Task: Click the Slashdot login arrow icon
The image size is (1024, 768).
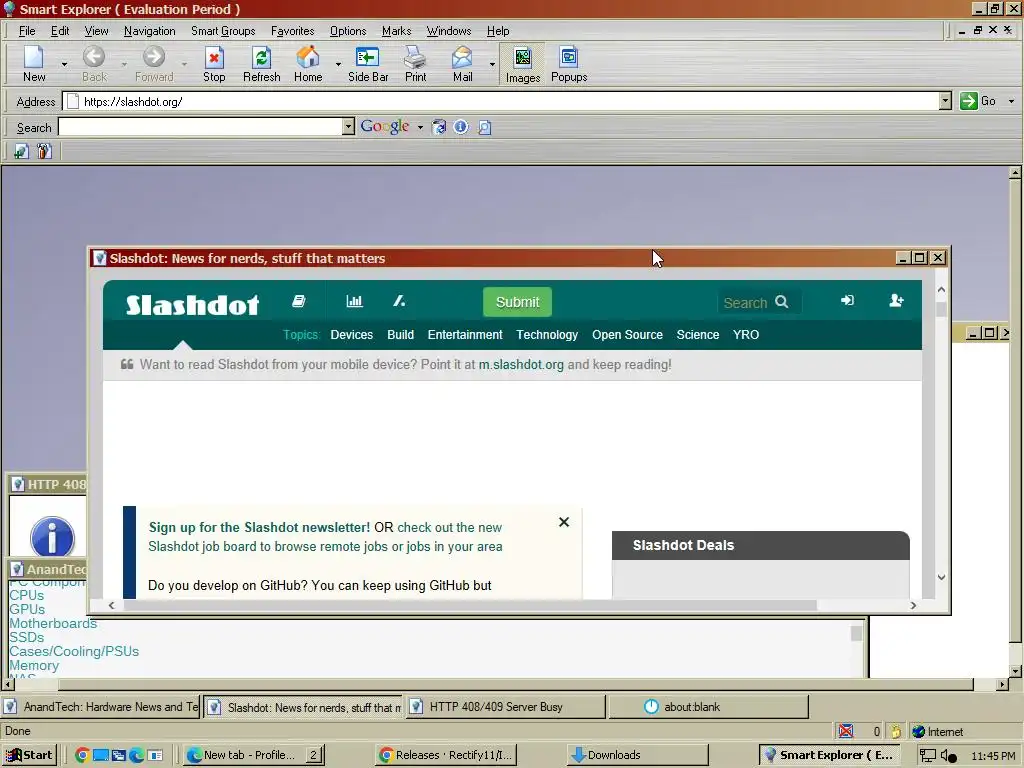Action: coord(847,300)
